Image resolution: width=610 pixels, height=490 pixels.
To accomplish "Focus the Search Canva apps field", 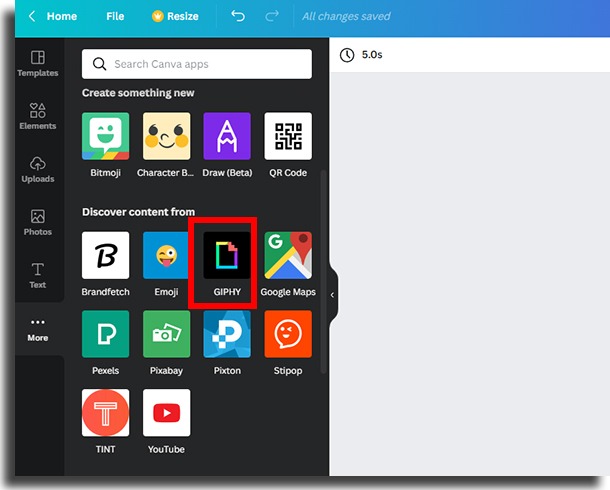I will (197, 64).
